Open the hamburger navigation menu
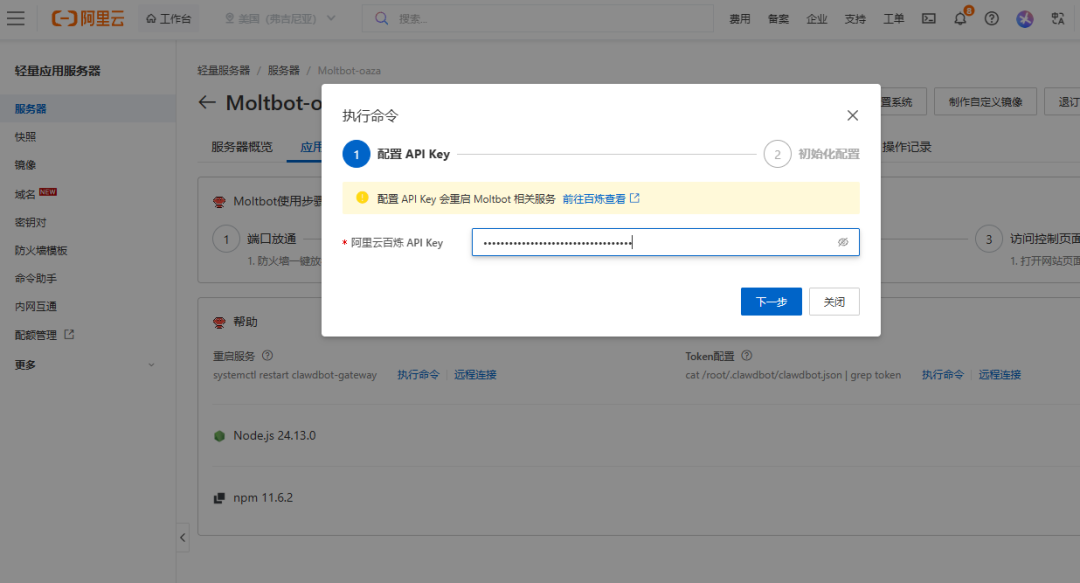 (x=16, y=18)
